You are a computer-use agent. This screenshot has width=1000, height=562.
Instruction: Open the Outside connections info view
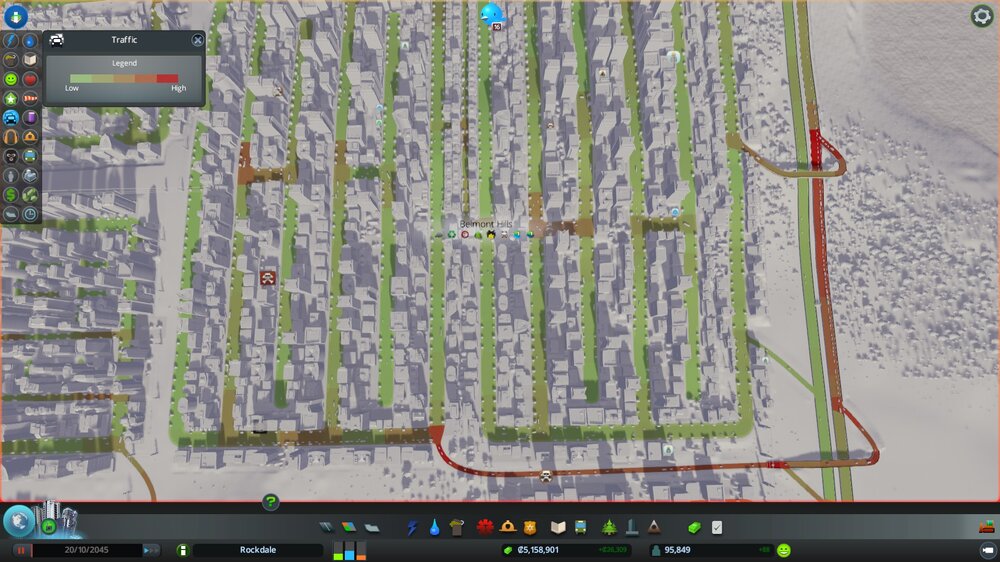tap(30, 175)
